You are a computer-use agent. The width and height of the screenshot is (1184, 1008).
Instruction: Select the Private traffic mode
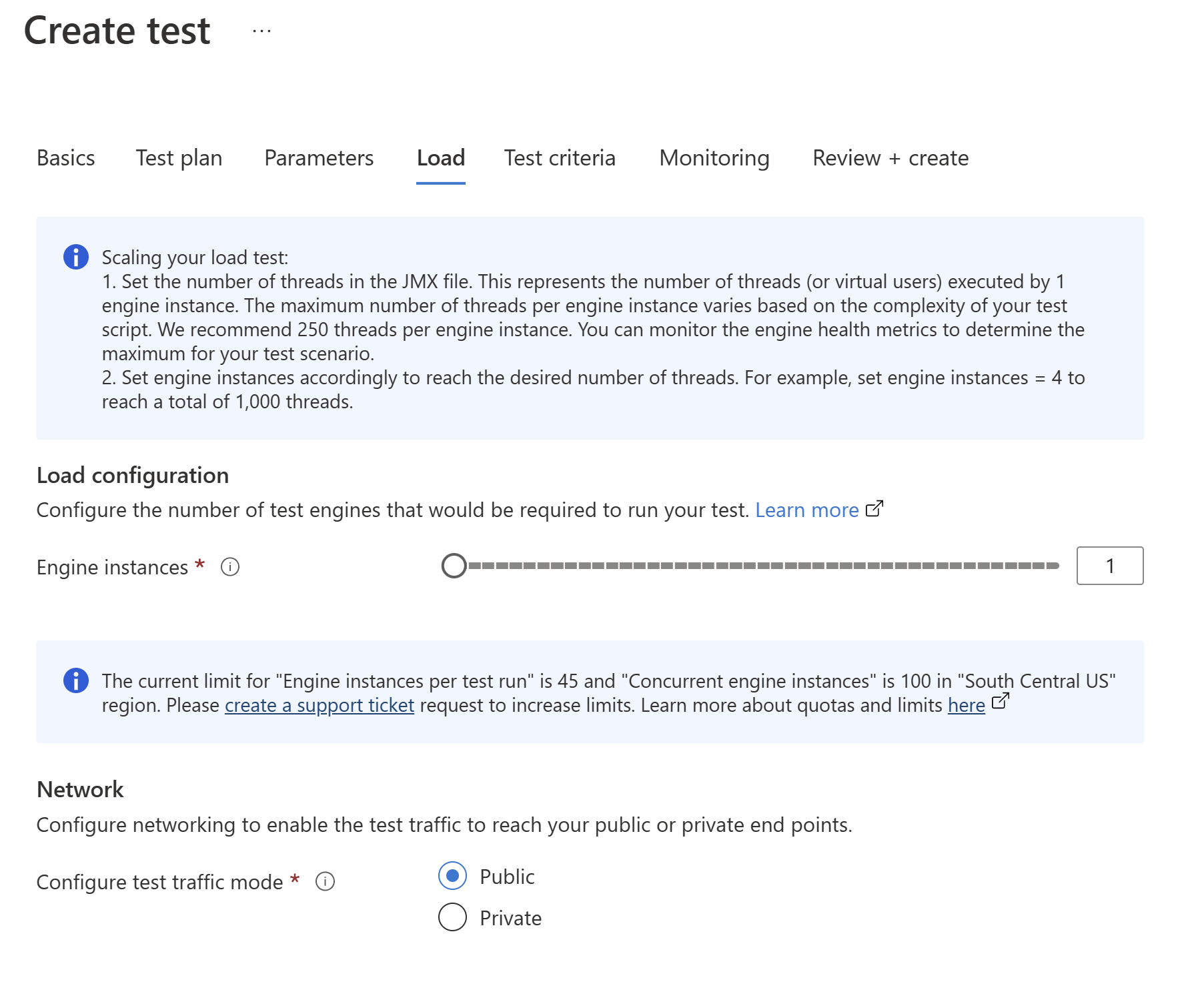452,917
